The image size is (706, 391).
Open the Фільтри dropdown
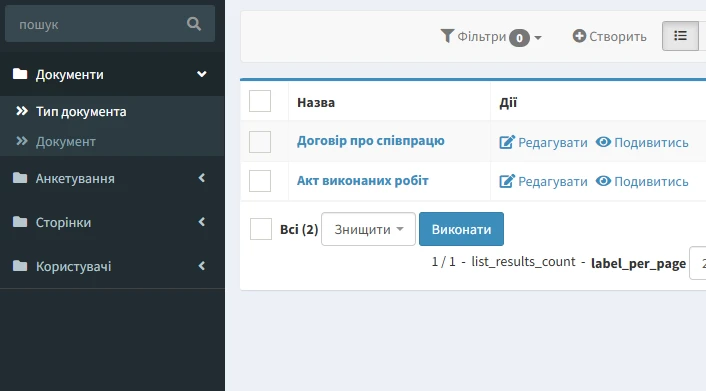coord(491,36)
